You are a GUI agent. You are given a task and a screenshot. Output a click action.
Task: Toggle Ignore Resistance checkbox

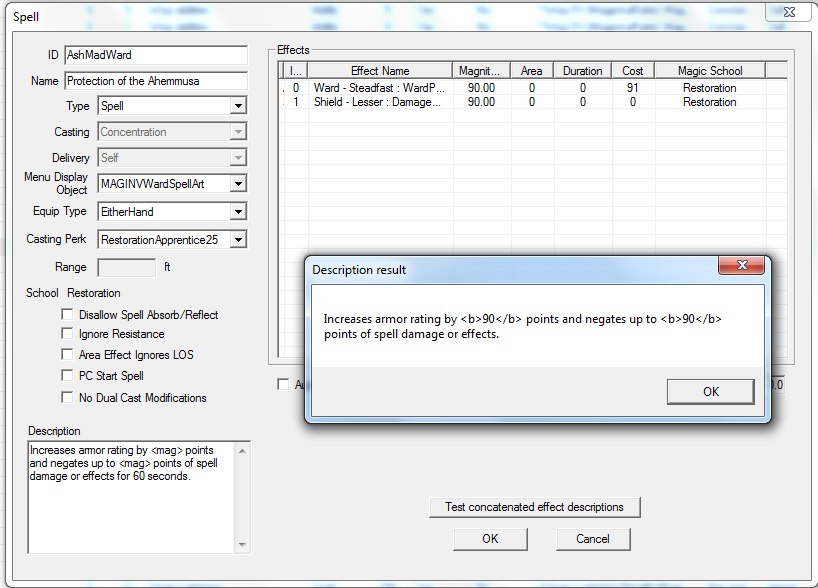click(67, 334)
